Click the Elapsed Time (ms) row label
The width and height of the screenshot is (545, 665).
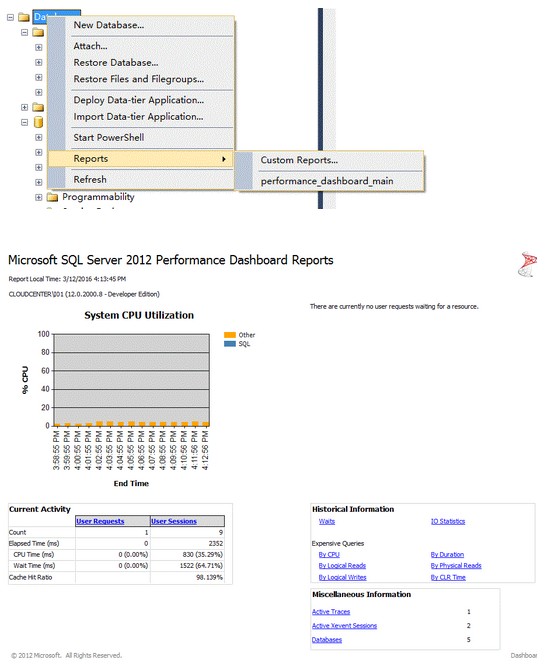coord(34,543)
